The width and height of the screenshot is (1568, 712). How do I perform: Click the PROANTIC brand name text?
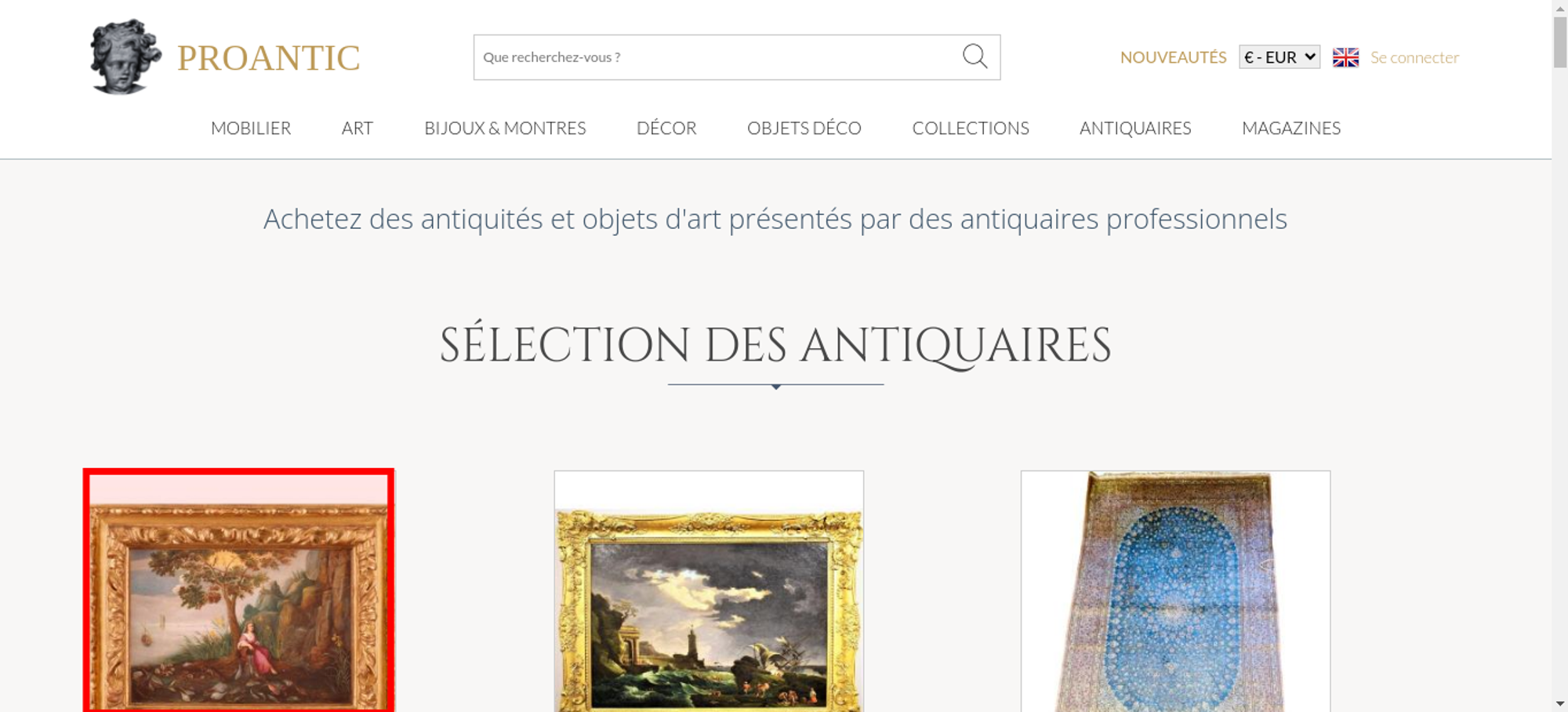(x=268, y=58)
